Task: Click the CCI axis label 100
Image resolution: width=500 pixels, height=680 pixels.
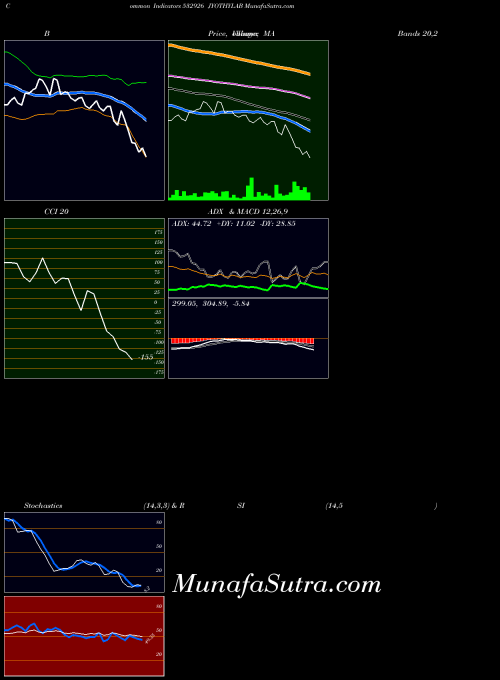Action: 159,262
